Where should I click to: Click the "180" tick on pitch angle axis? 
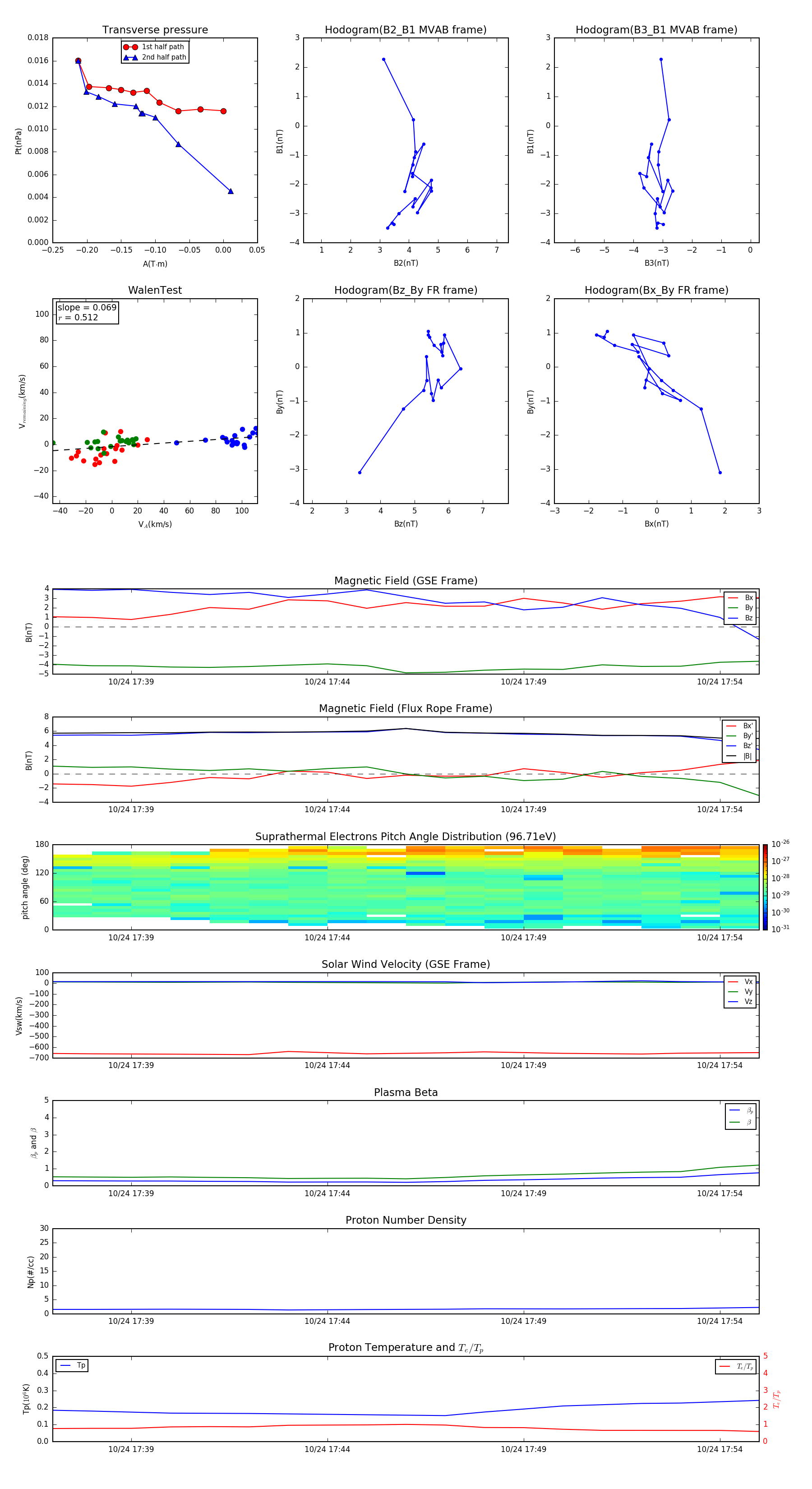pyautogui.click(x=42, y=845)
